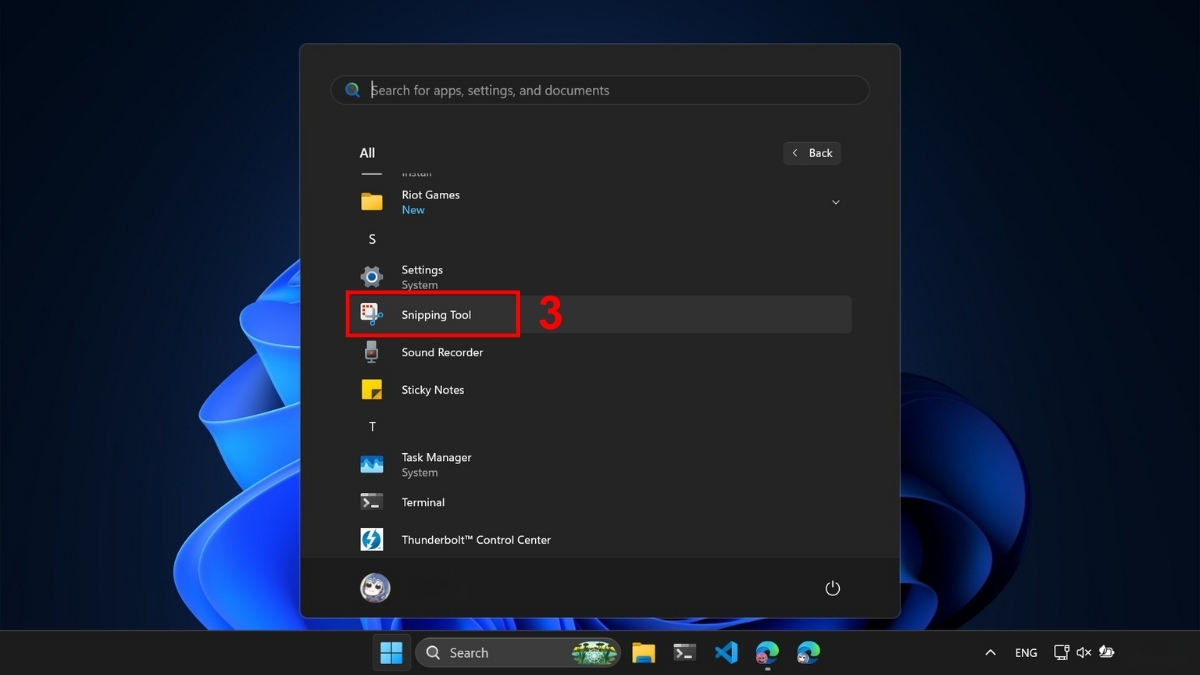This screenshot has height=675, width=1200.
Task: Launch Visual Studio Code from the taskbar
Action: [726, 652]
